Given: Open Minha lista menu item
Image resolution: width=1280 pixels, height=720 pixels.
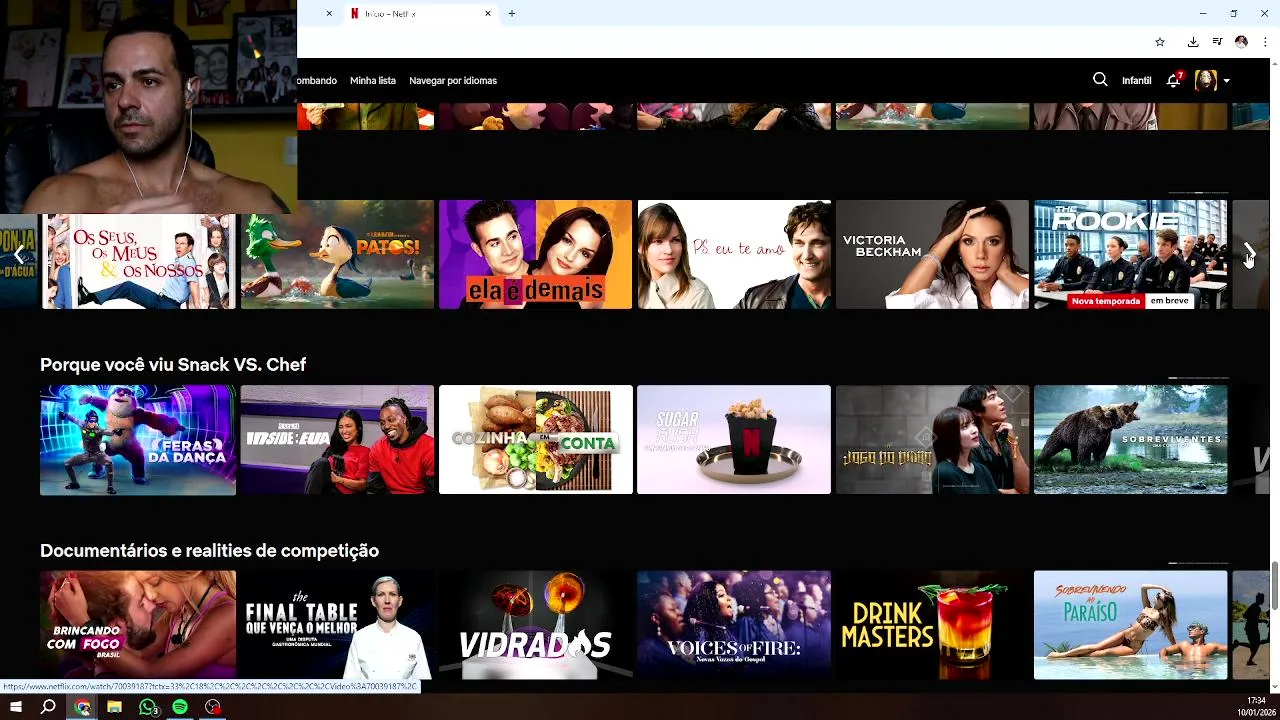Looking at the screenshot, I should (373, 80).
